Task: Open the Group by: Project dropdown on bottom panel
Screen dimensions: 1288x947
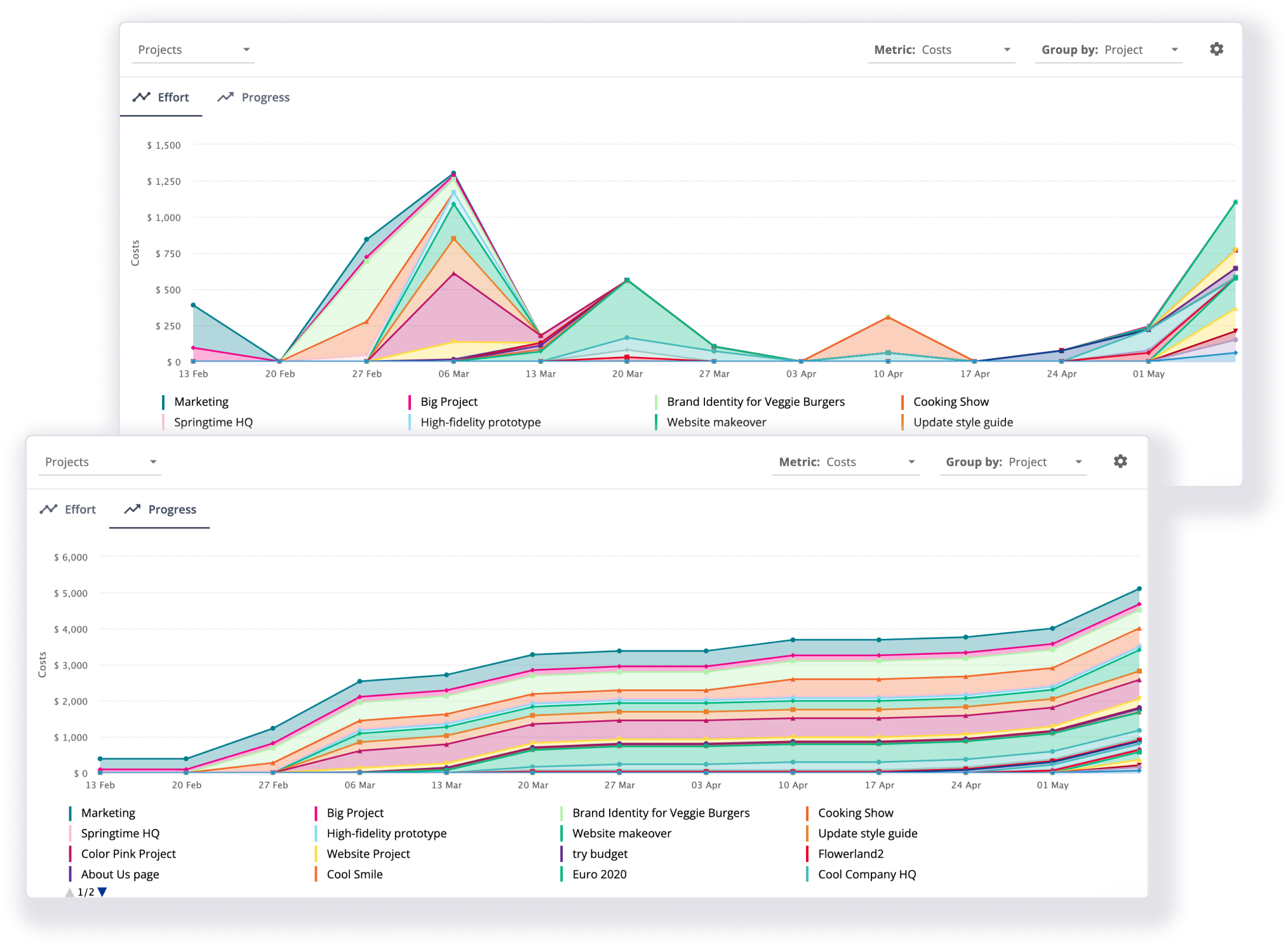Action: click(x=1012, y=462)
